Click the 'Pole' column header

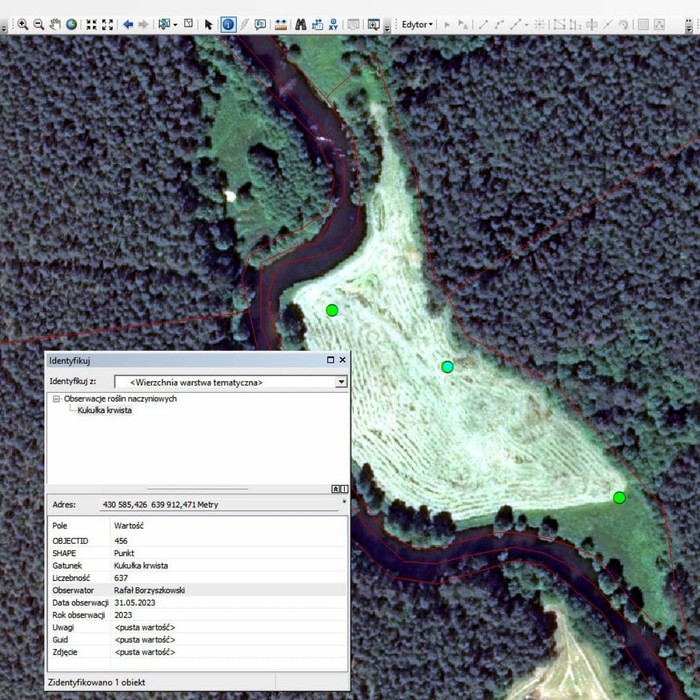(x=60, y=525)
